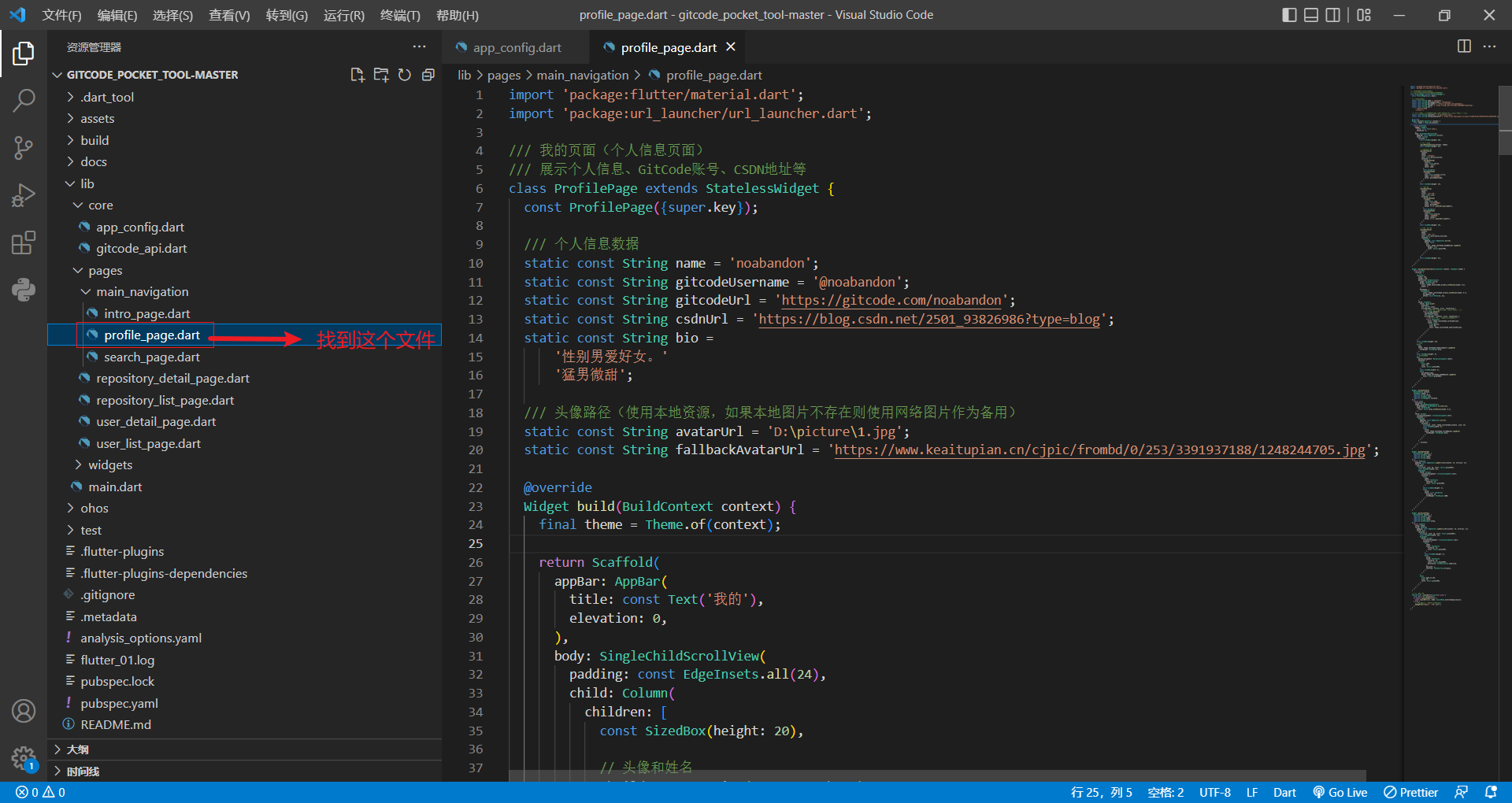Expand the Timeline section at bottom
Image resolution: width=1512 pixels, height=803 pixels.
(x=244, y=772)
